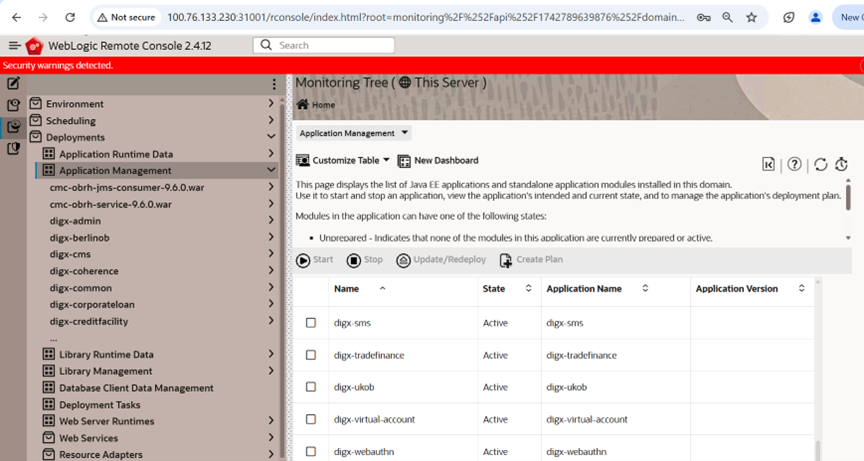
Task: Toggle the hamburger navigation menu icon
Action: pyautogui.click(x=14, y=46)
